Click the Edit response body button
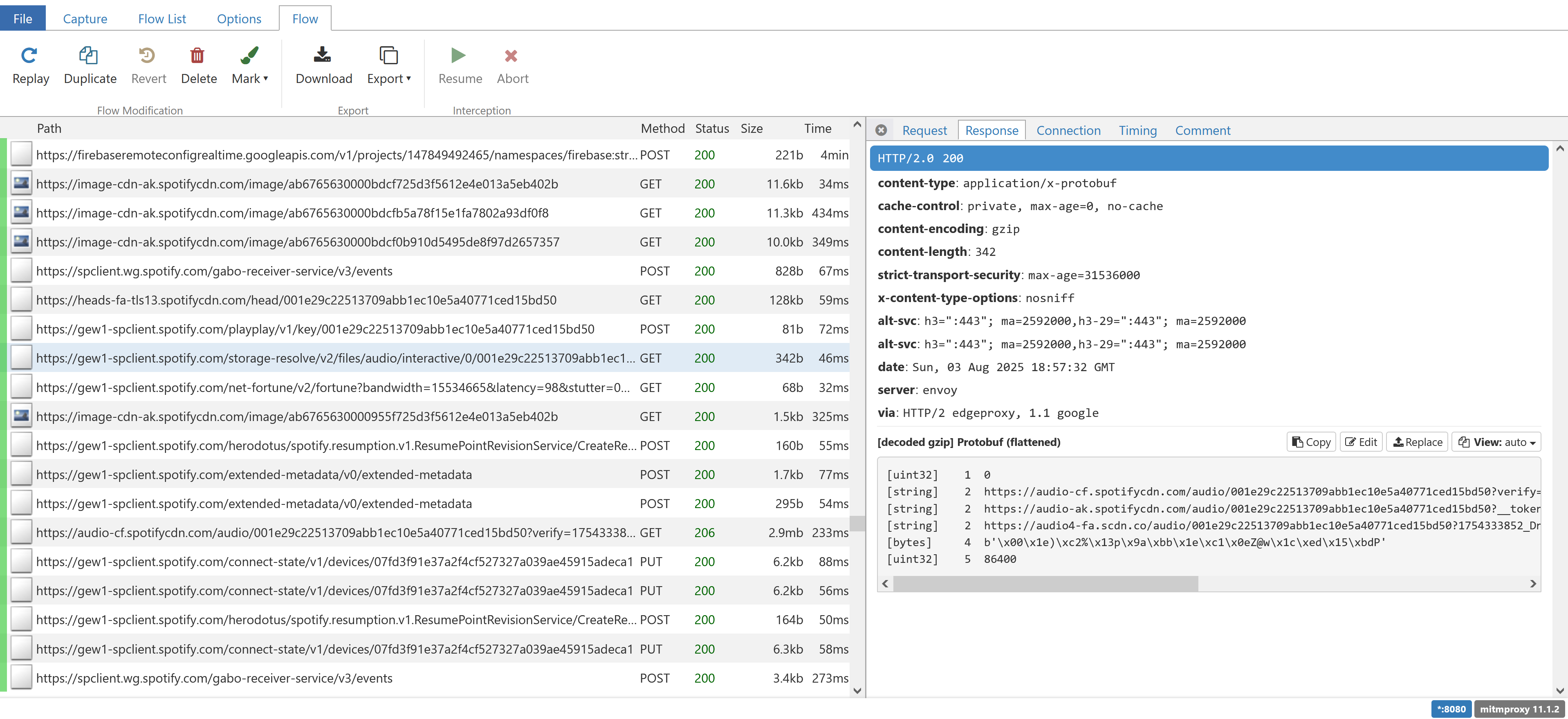1568x719 pixels. pyautogui.click(x=1360, y=442)
